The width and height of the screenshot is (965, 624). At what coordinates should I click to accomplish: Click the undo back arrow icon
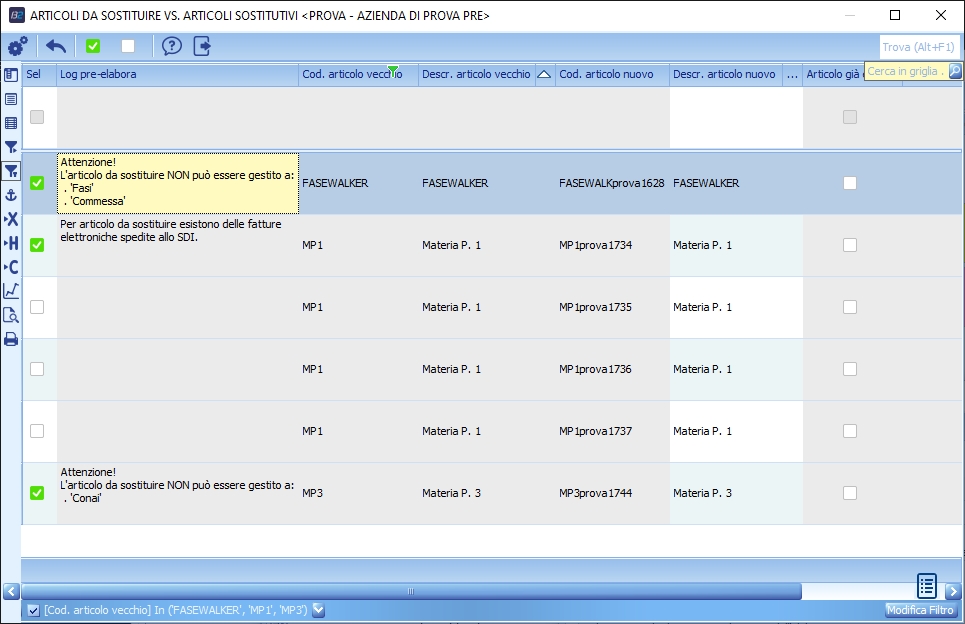coord(56,46)
